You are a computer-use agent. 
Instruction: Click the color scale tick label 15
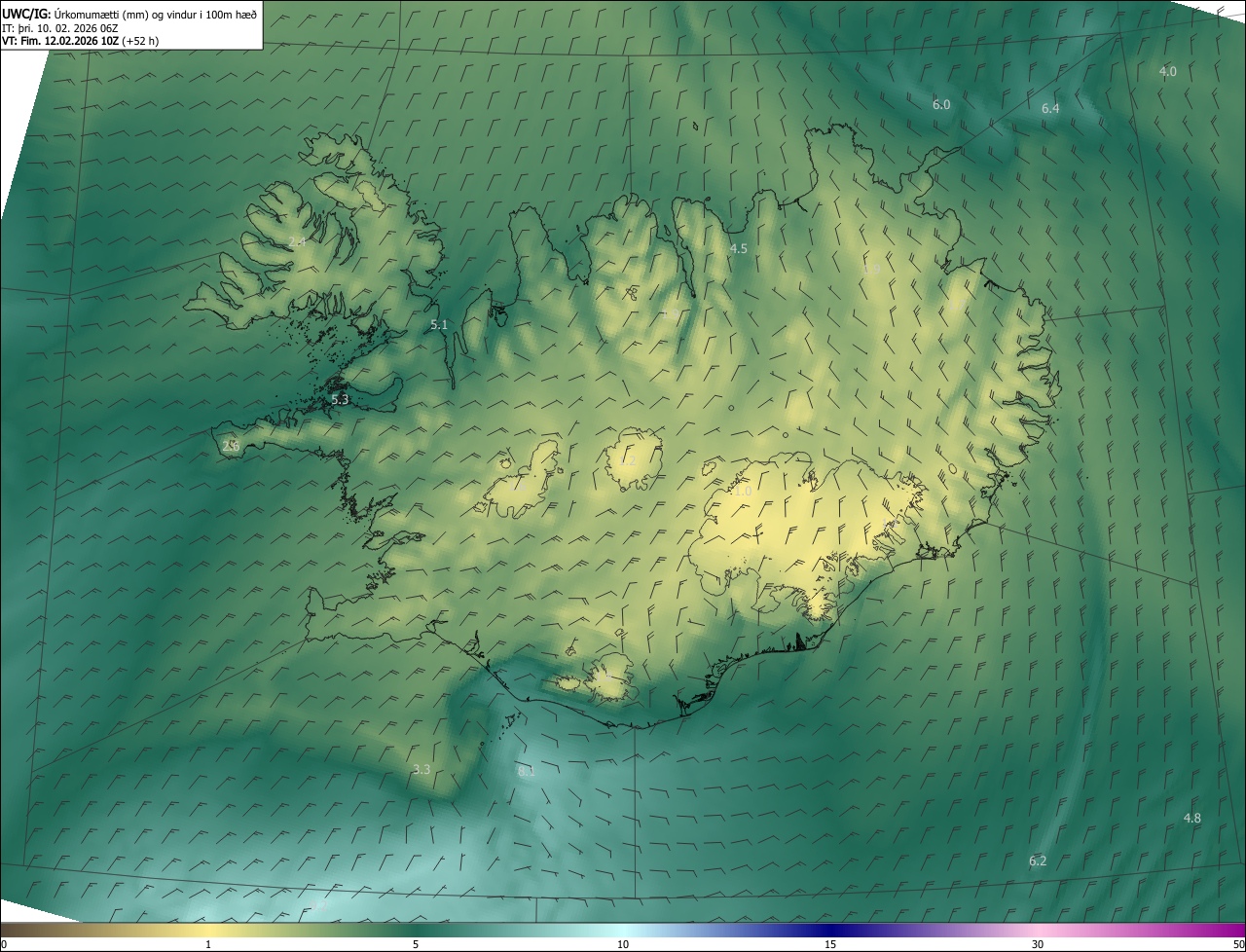[x=830, y=944]
